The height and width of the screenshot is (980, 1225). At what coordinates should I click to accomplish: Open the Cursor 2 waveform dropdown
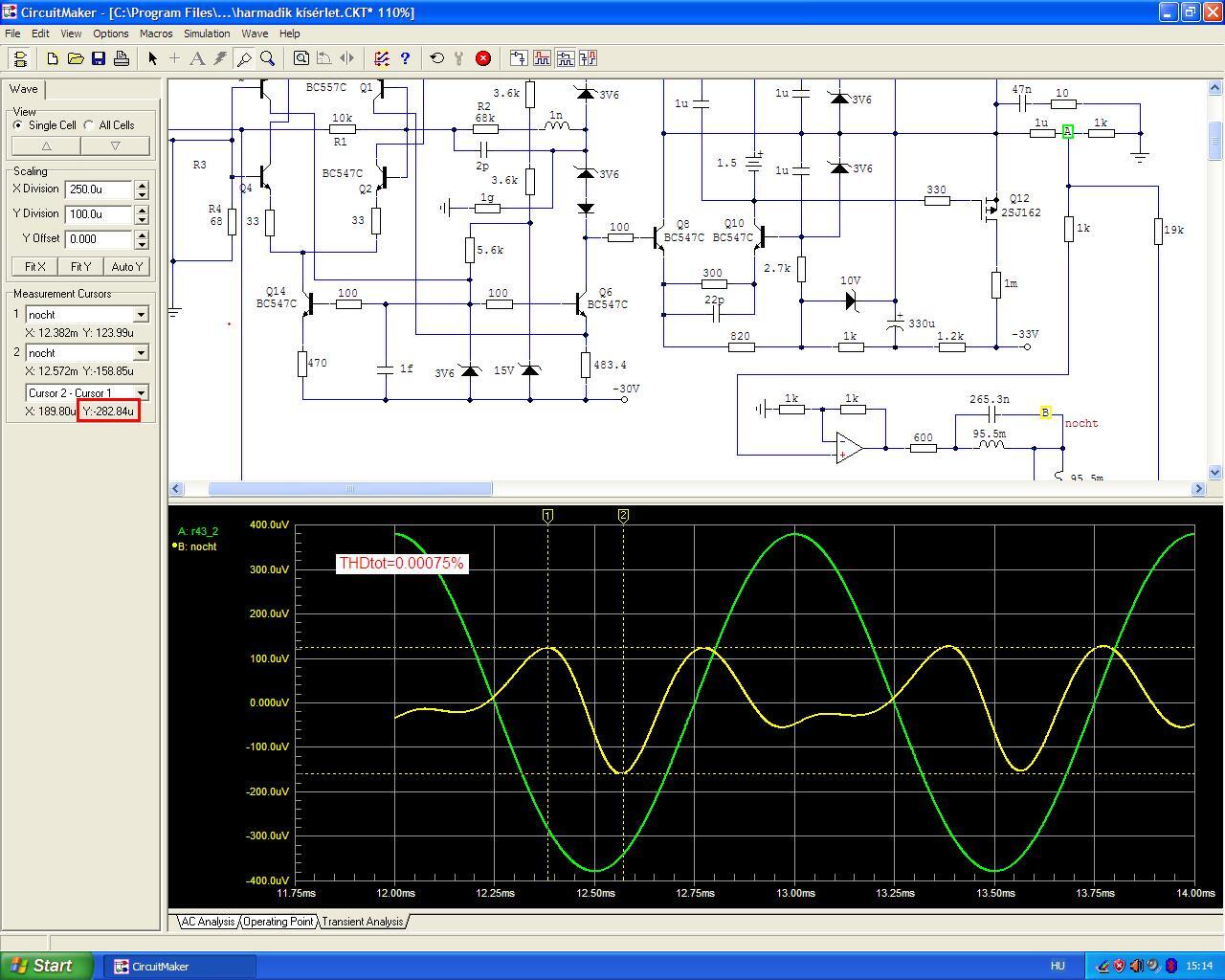(x=141, y=353)
